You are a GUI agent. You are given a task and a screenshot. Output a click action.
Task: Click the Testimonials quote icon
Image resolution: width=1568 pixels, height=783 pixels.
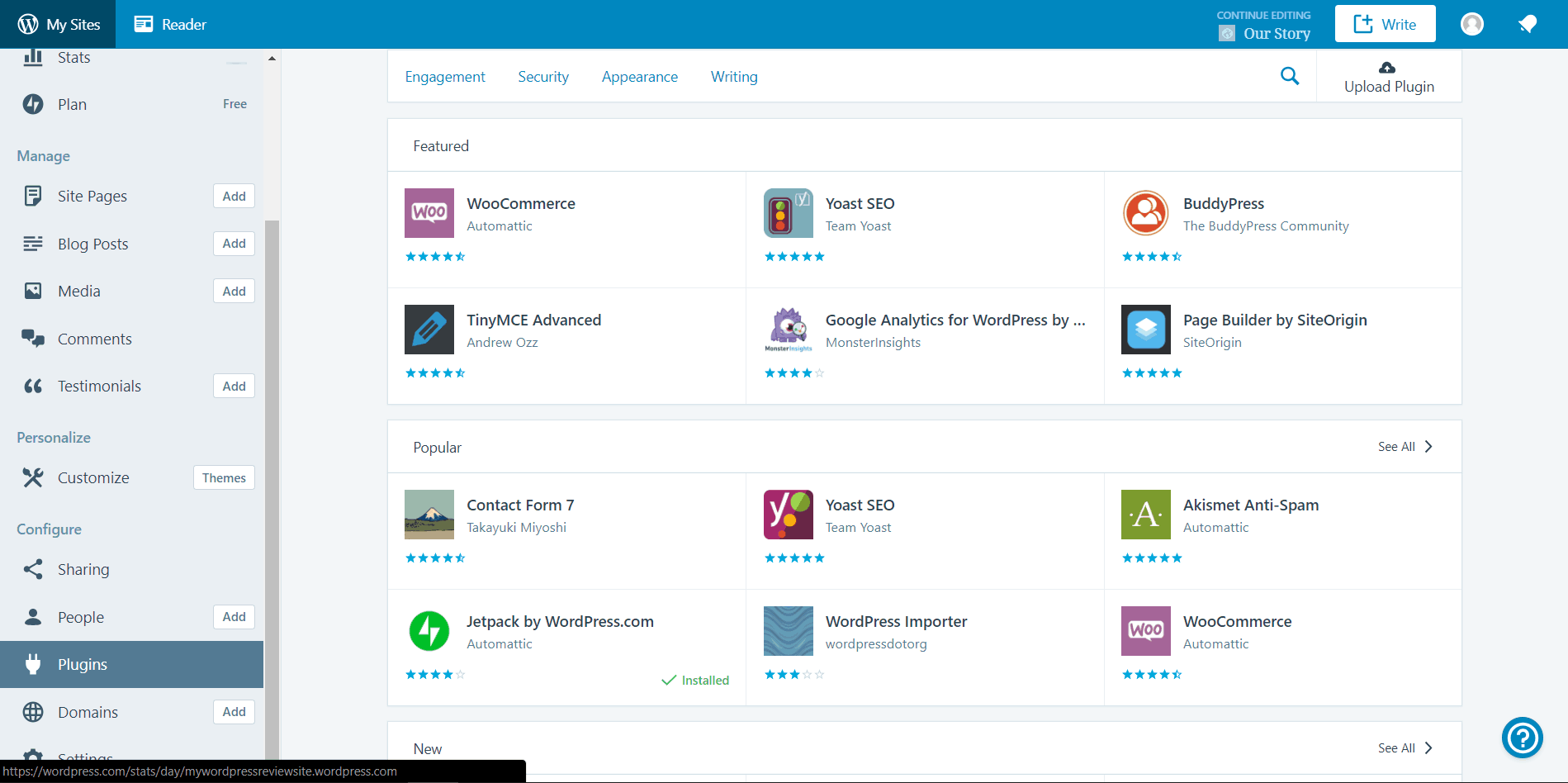tap(32, 386)
